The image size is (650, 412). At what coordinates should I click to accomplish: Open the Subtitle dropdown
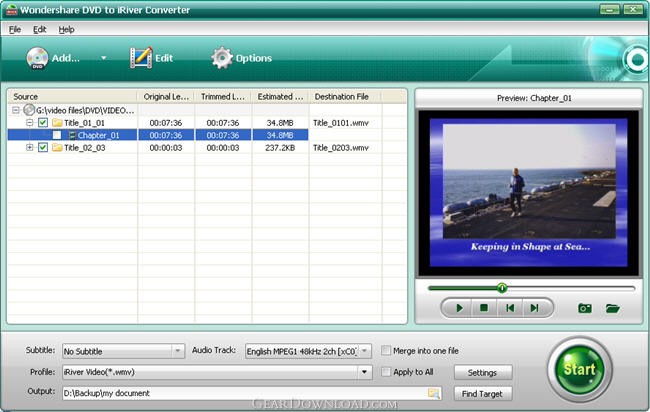178,351
